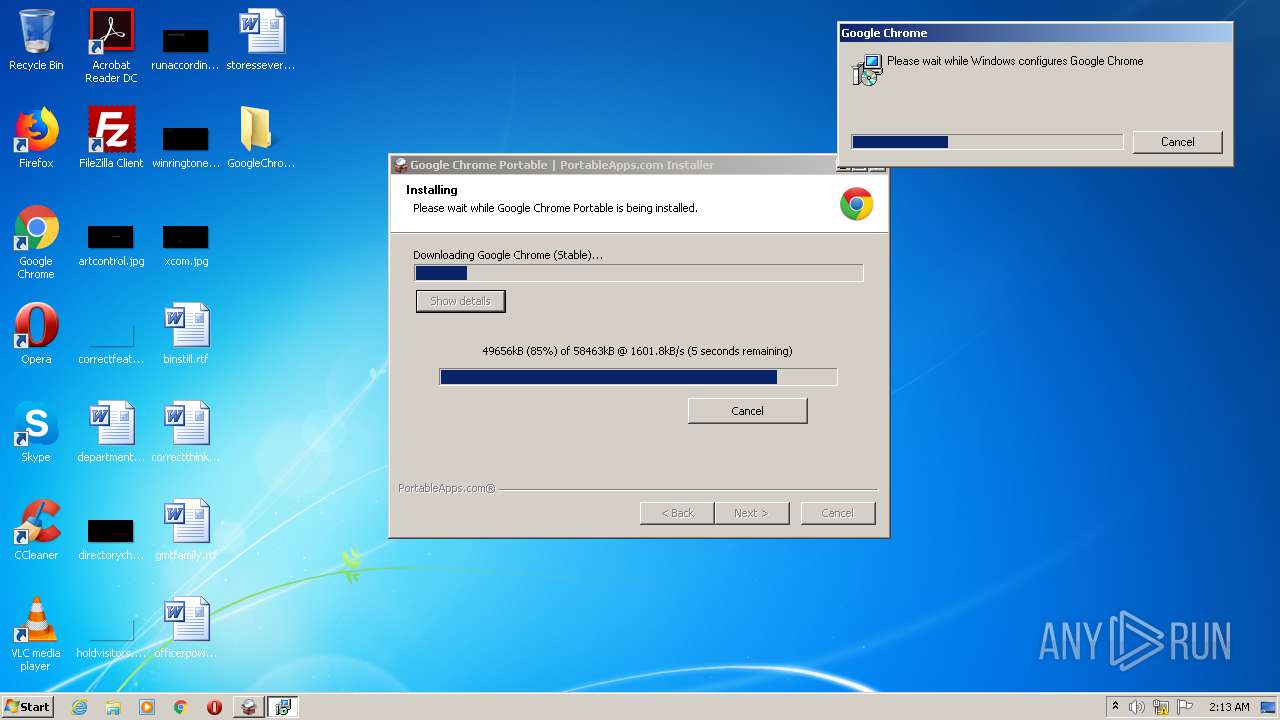
Task: Cancel the Chrome Stable download
Action: (747, 411)
